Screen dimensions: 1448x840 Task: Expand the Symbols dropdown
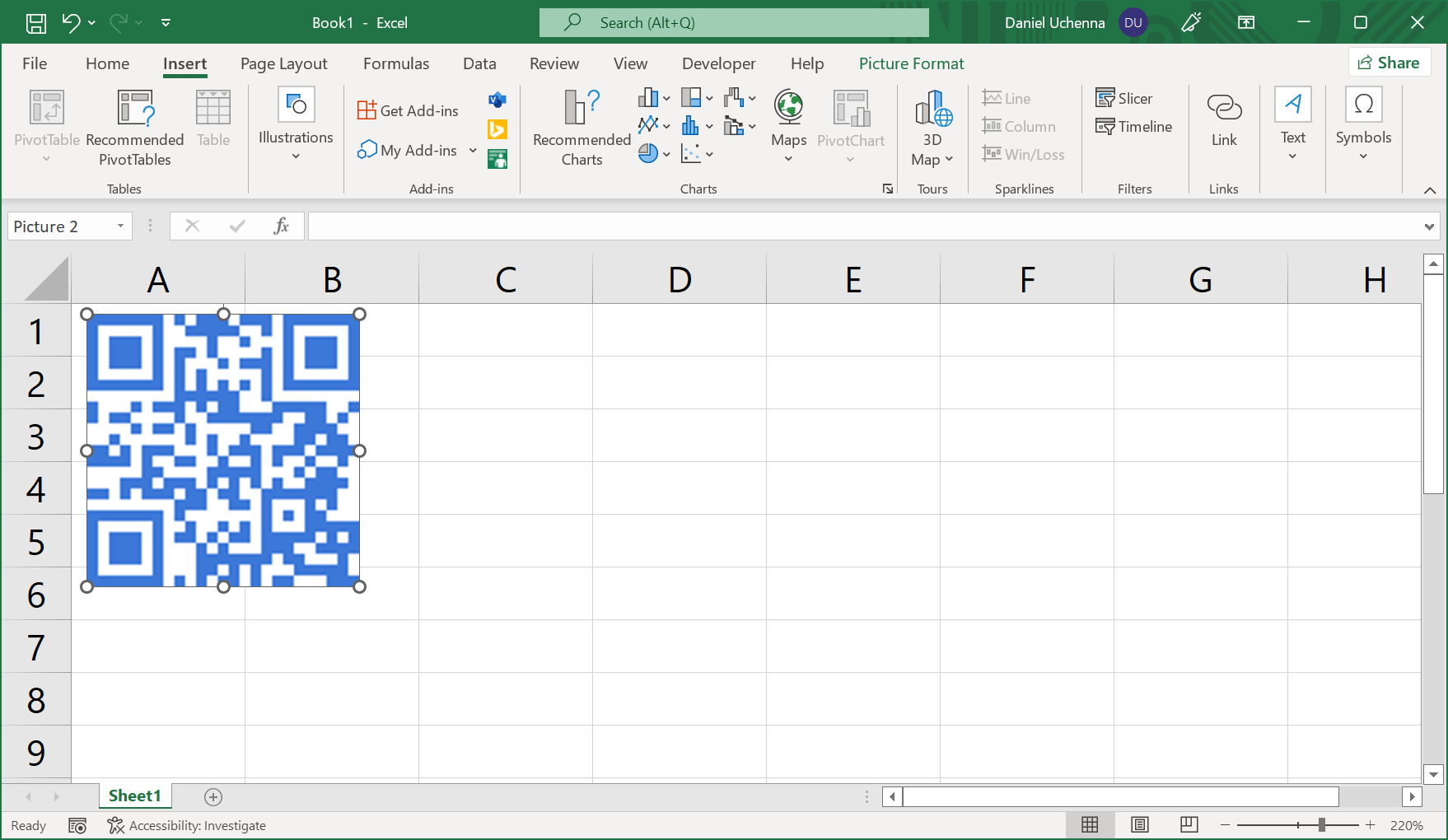coord(1363,127)
